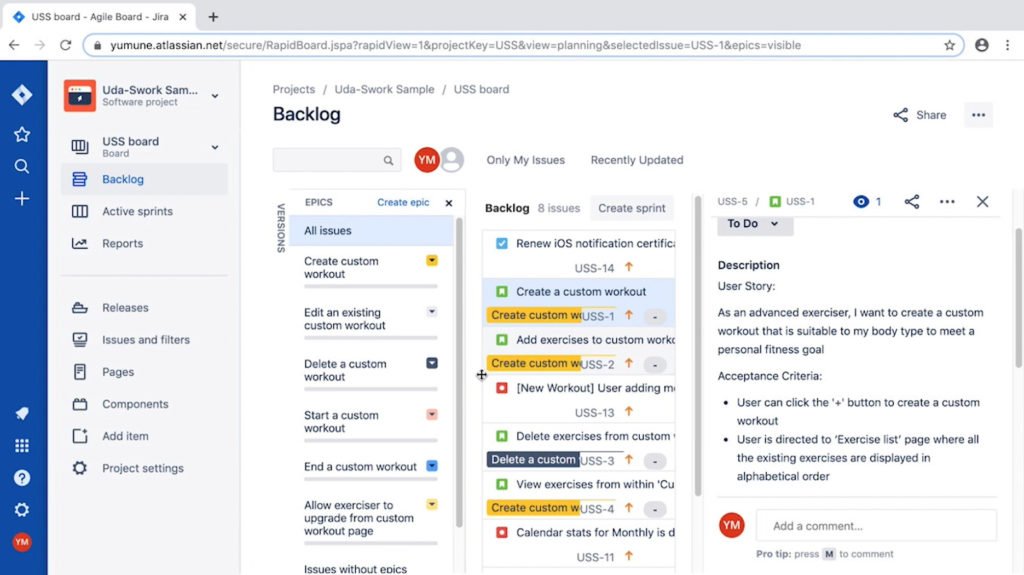Open the search magnifier in left rail

click(x=22, y=167)
